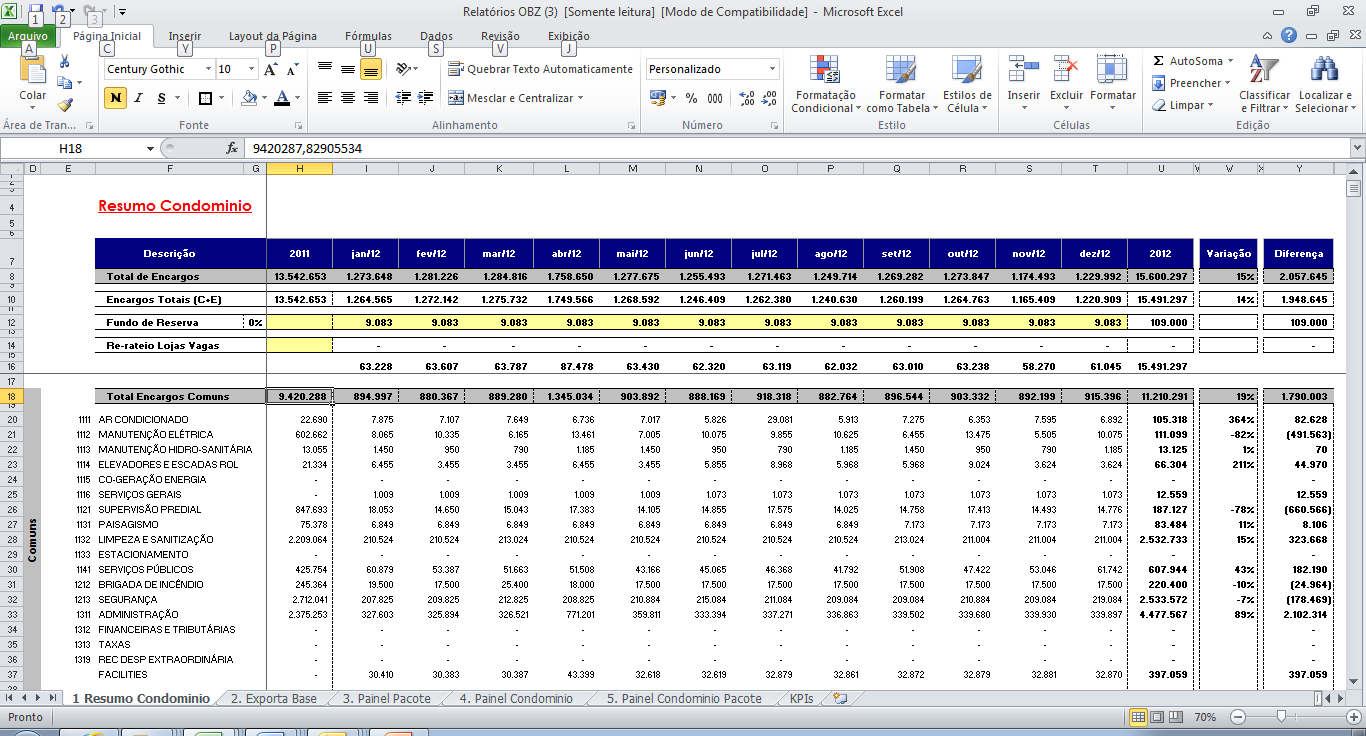The width and height of the screenshot is (1366, 736).
Task: Click the Normal view button in status bar
Action: click(x=1138, y=717)
